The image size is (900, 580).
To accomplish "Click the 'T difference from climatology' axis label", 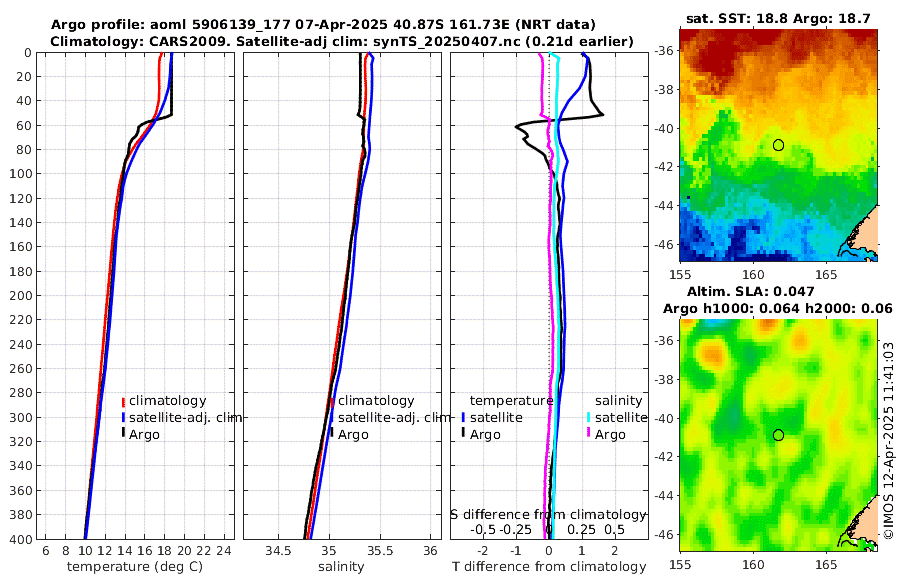I will click(549, 567).
